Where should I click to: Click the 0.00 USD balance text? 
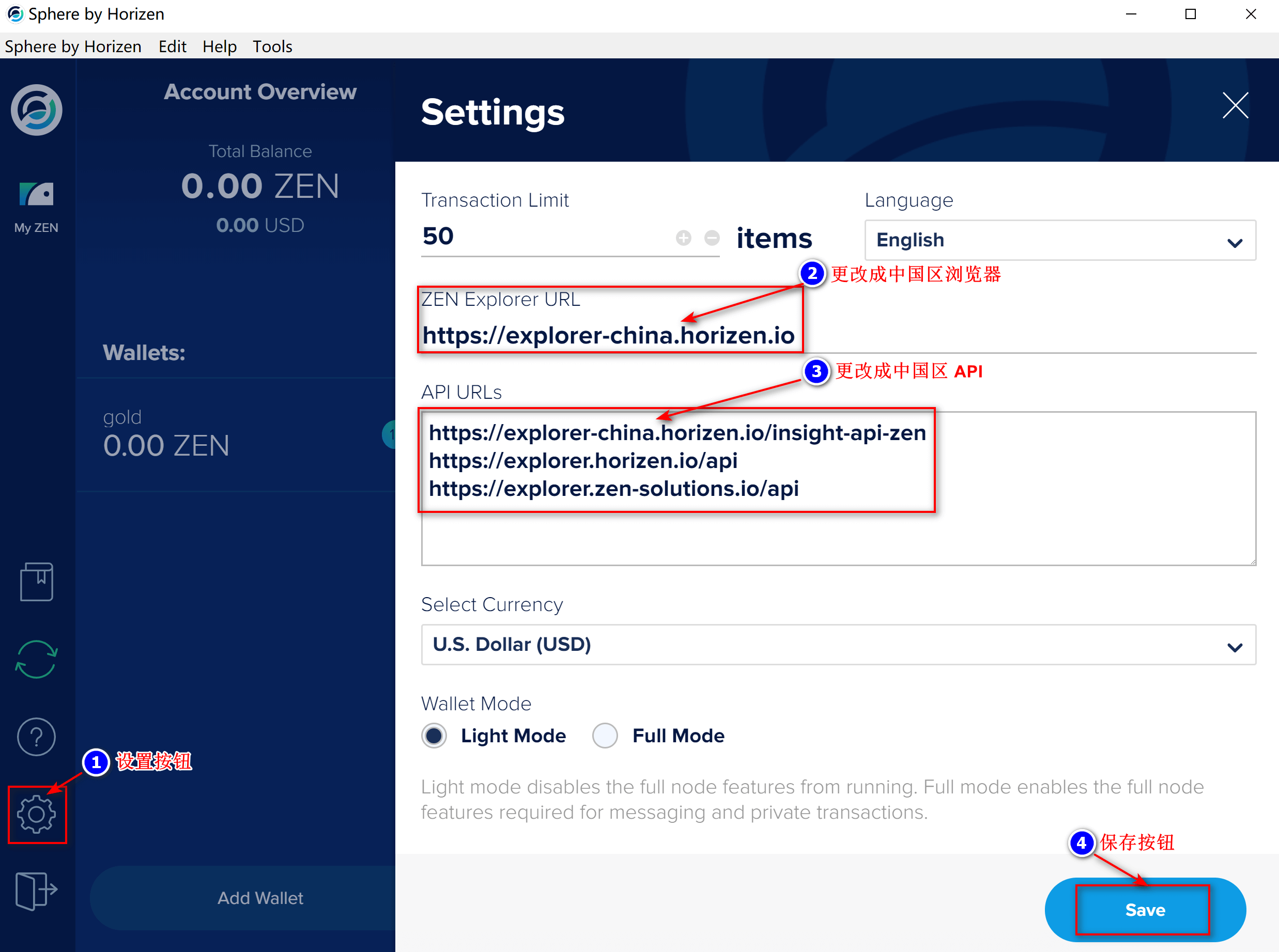(x=260, y=225)
